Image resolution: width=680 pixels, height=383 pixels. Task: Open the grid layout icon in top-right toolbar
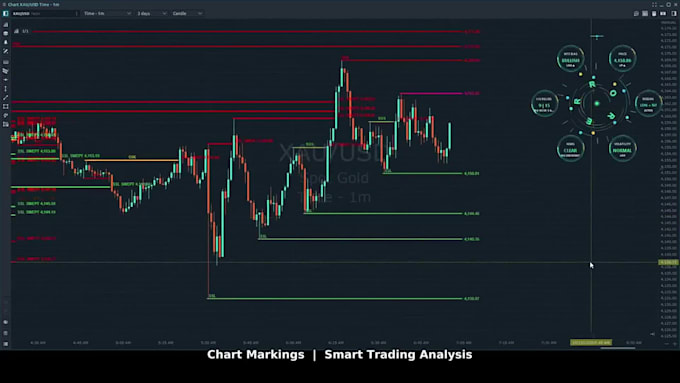tap(645, 13)
